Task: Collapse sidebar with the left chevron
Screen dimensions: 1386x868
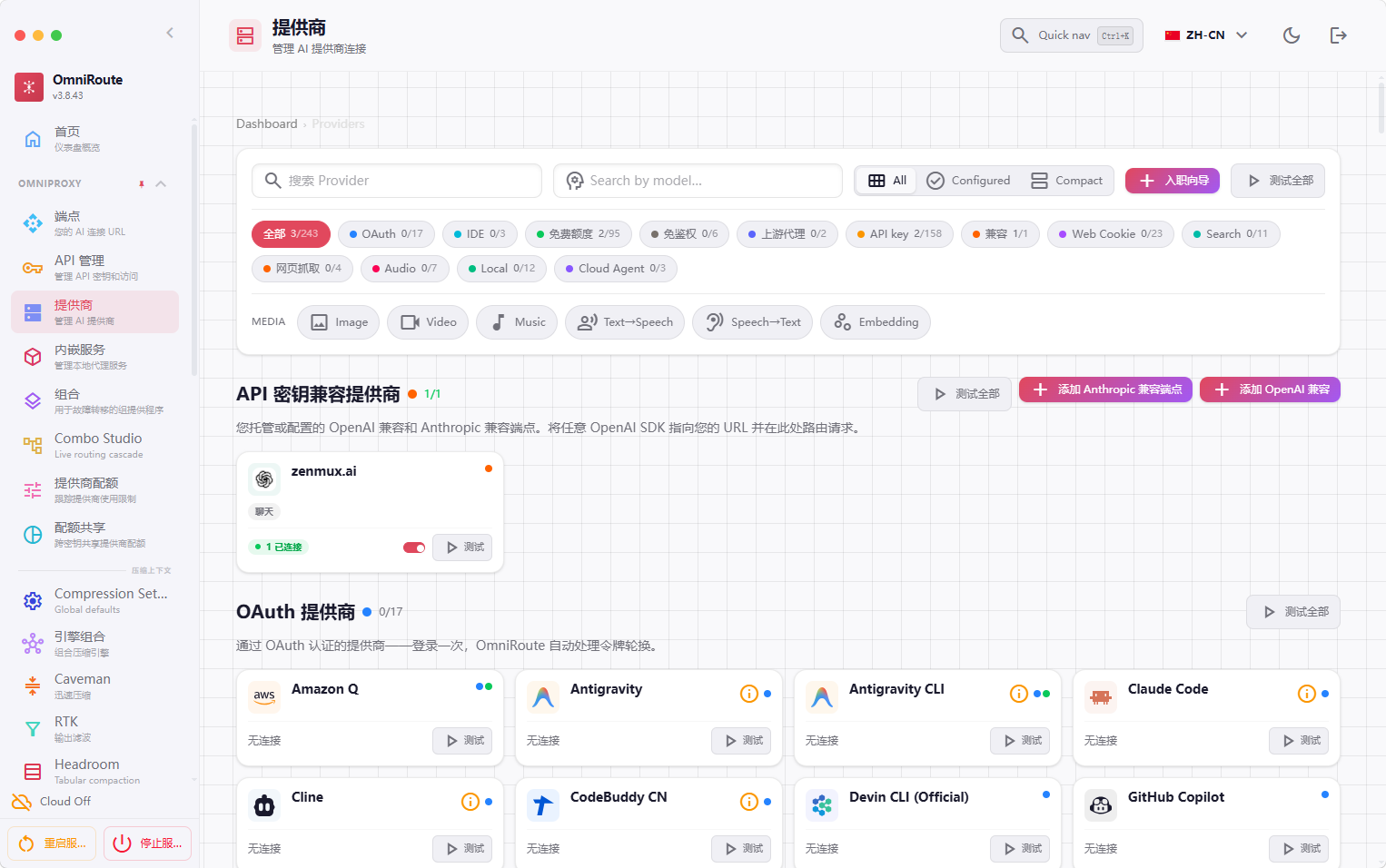Action: point(170,33)
